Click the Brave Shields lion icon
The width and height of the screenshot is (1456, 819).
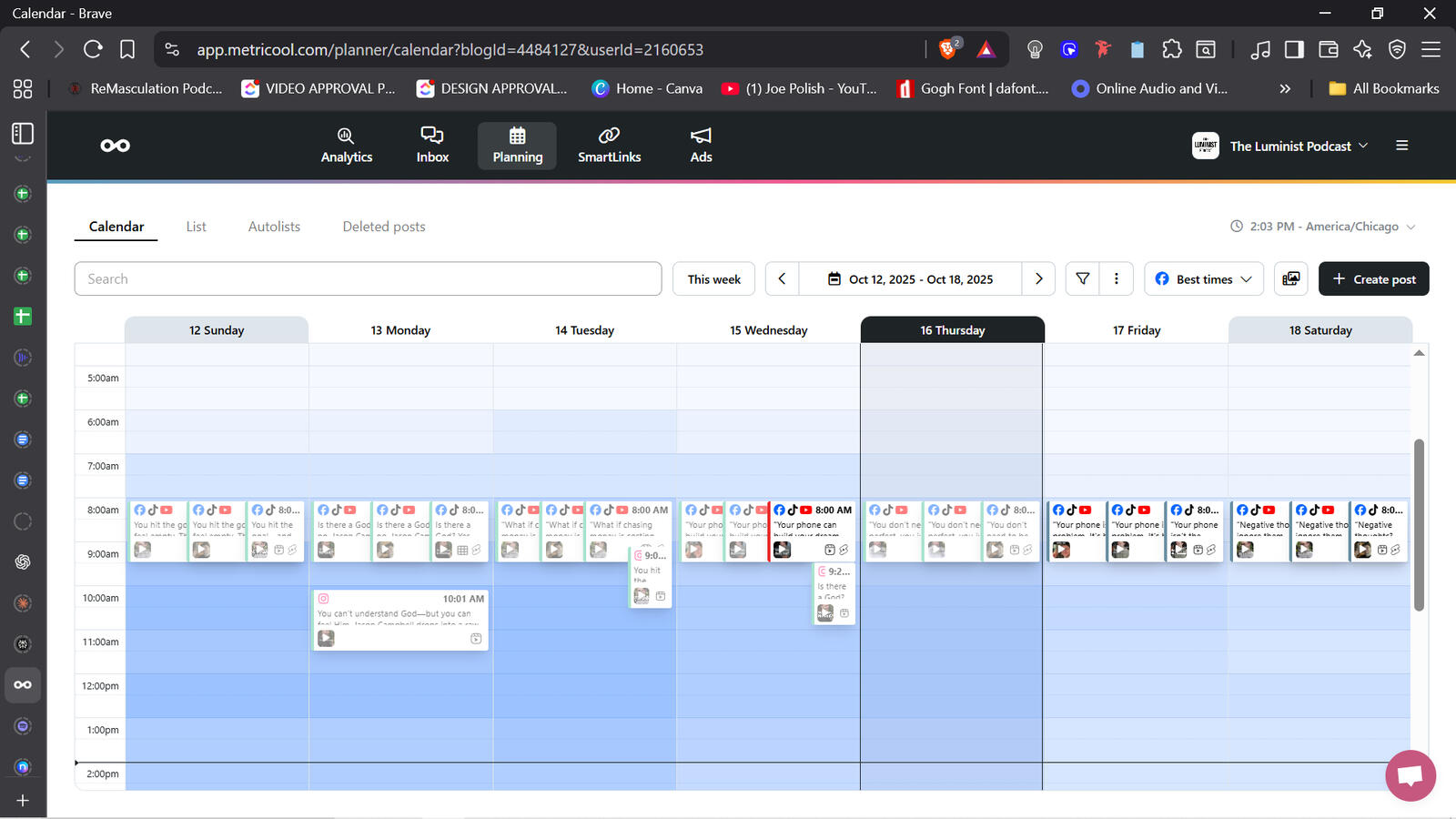point(949,49)
